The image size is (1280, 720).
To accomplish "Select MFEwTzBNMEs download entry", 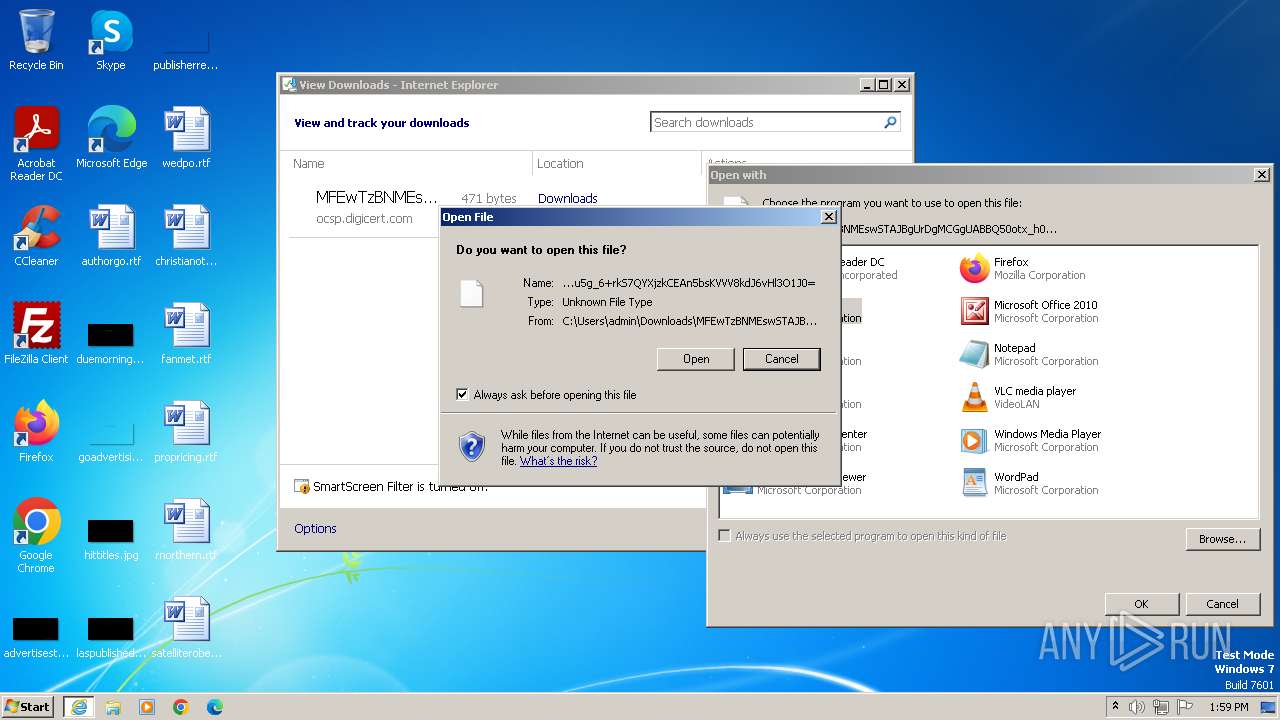I will coord(377,197).
